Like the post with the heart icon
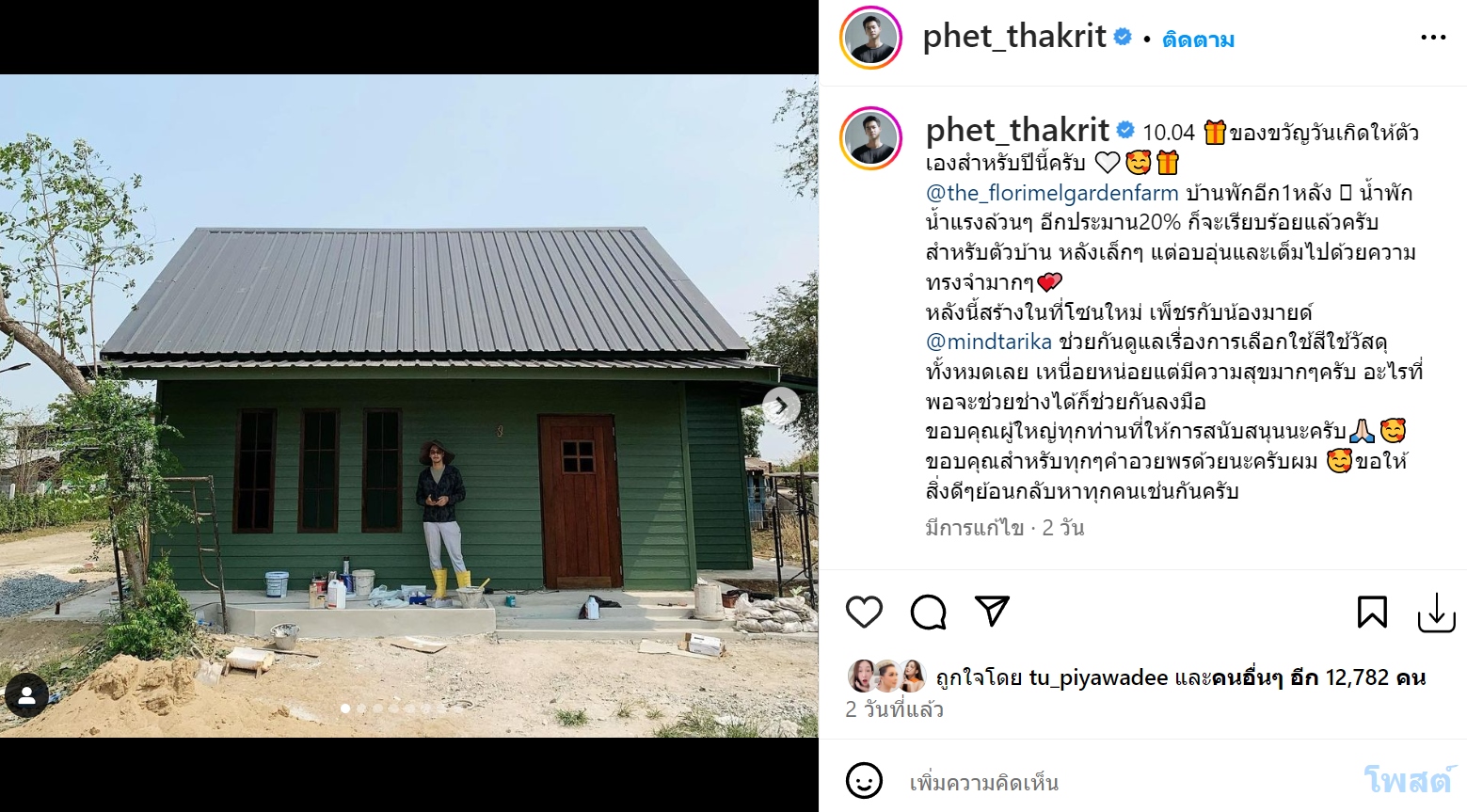Viewport: 1467px width, 812px height. click(x=864, y=613)
